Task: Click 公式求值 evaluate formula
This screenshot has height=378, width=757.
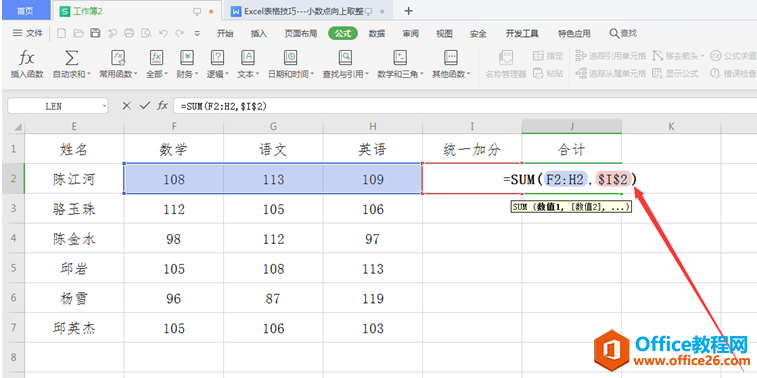Action: [733, 56]
